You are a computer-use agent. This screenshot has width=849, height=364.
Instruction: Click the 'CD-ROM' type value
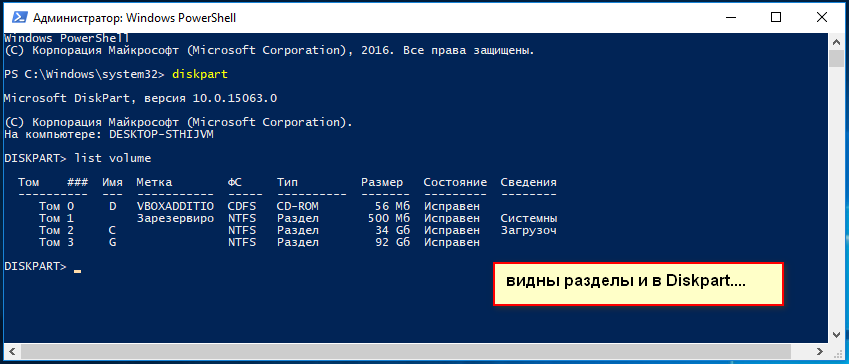(x=298, y=206)
